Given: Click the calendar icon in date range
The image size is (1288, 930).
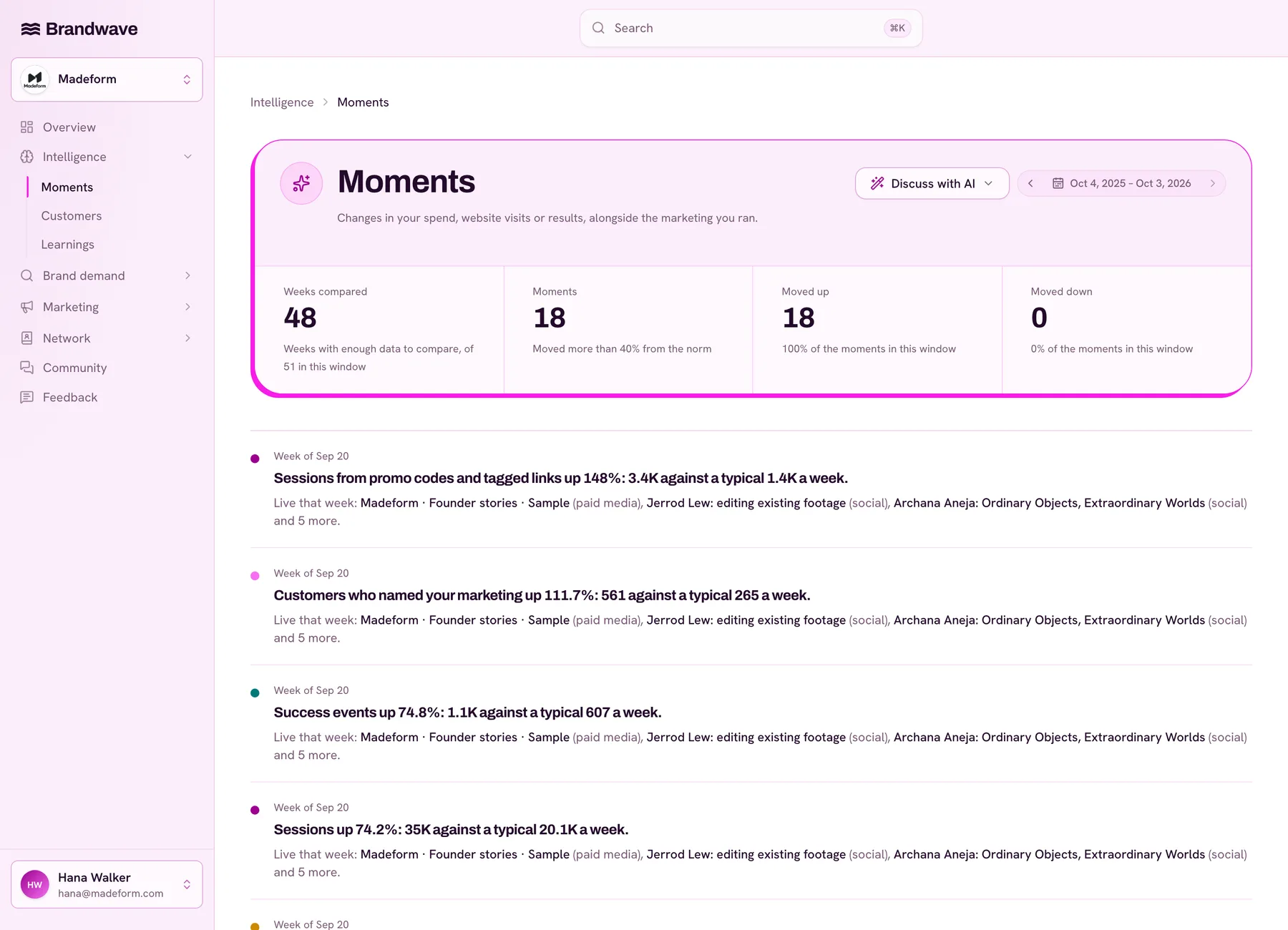Looking at the screenshot, I should click(1058, 183).
